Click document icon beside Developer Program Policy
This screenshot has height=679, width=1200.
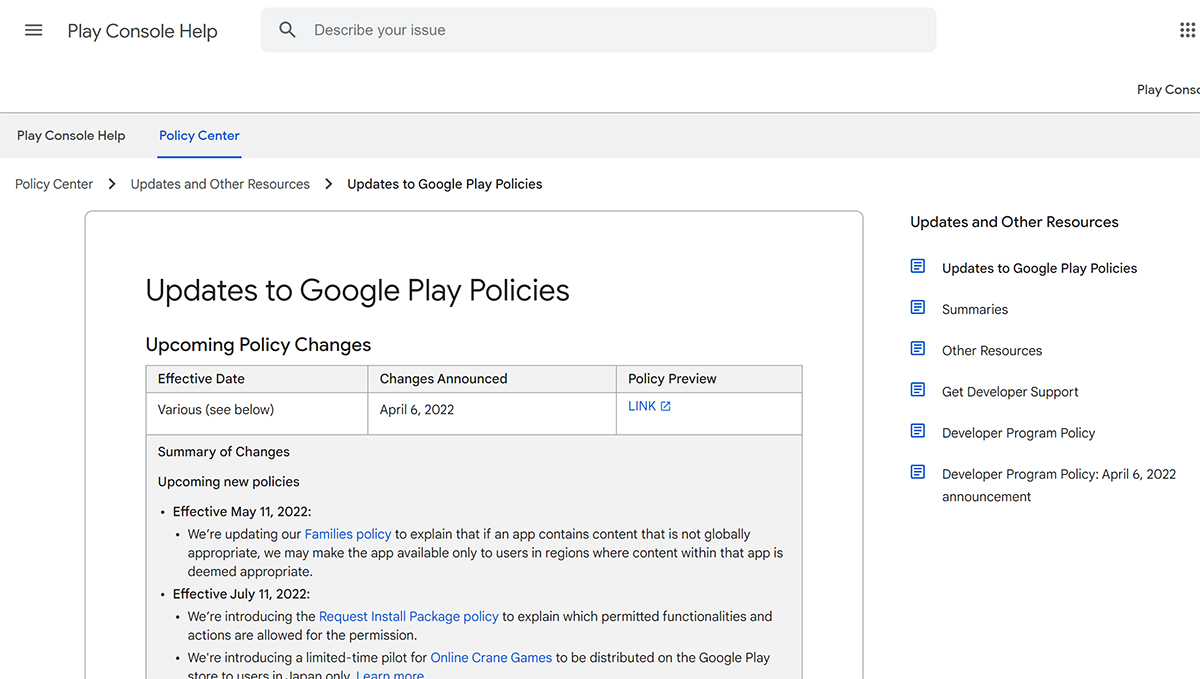(x=918, y=430)
